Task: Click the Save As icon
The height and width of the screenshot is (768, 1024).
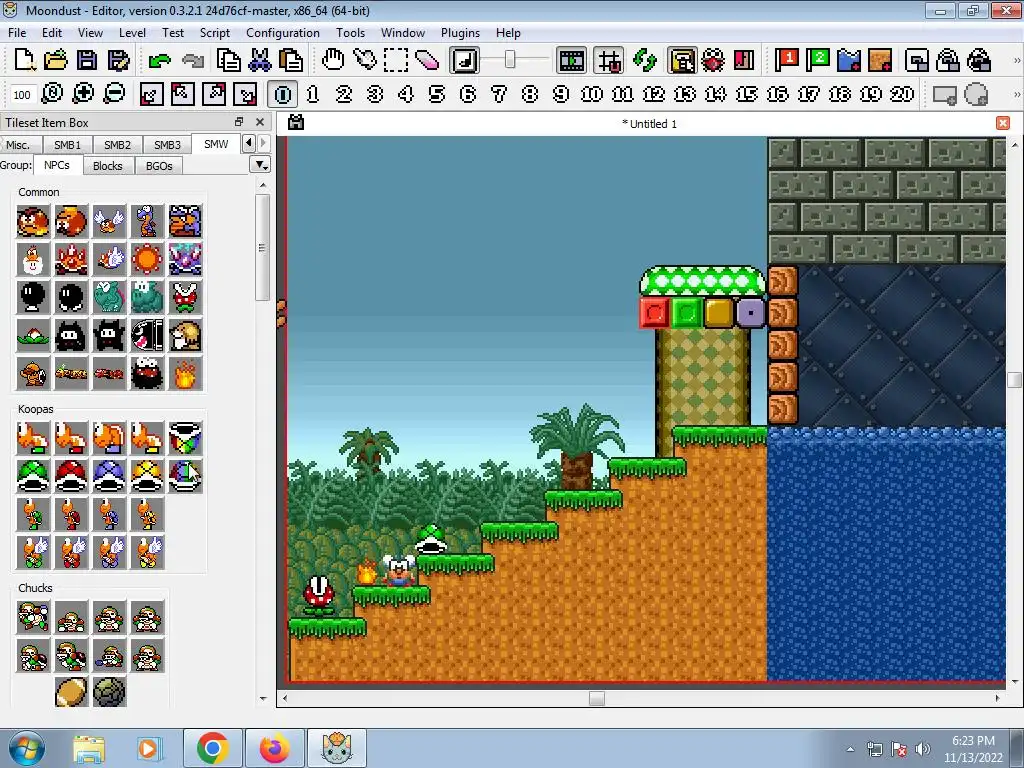Action: coord(118,60)
